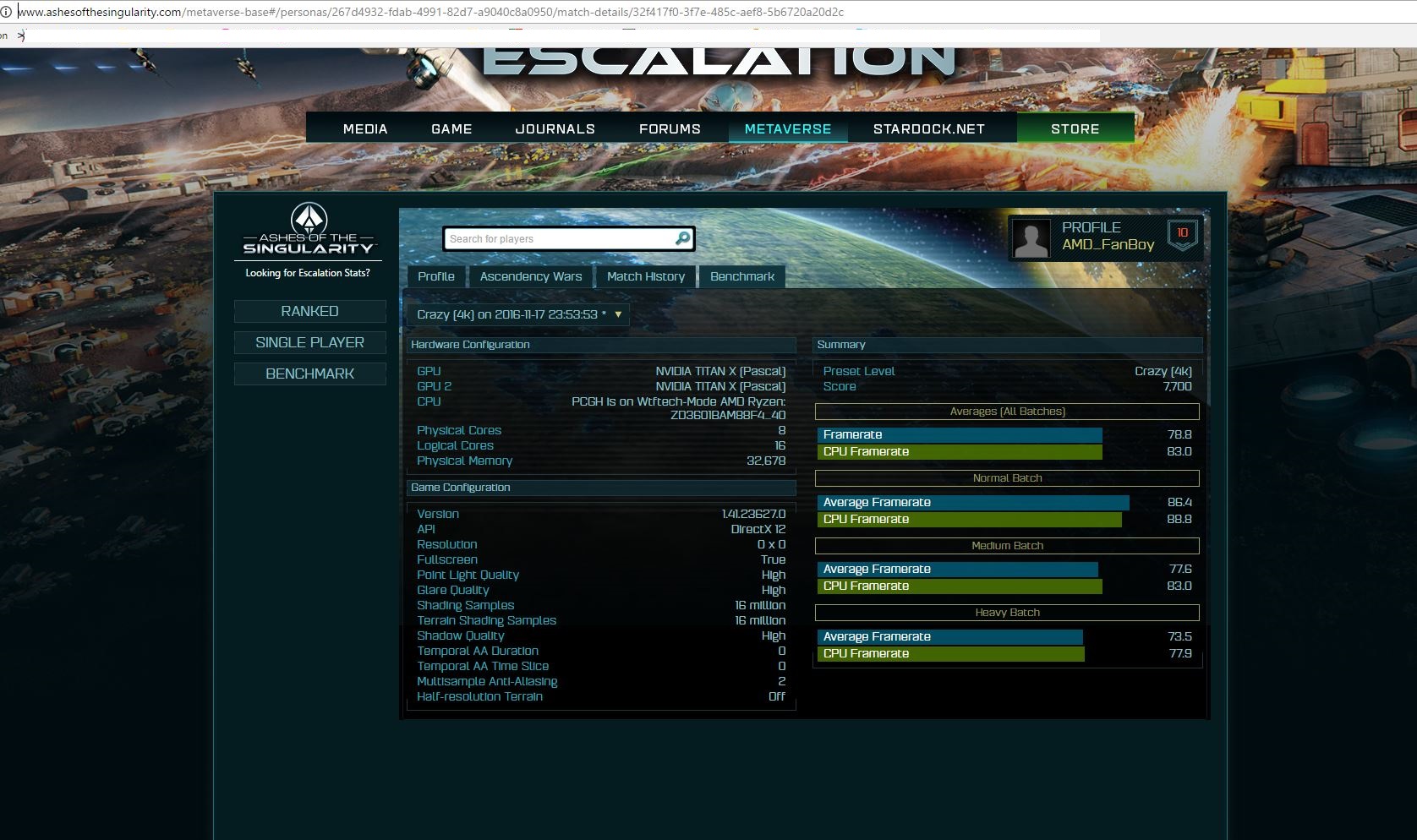Viewport: 1417px width, 840px height.
Task: Click the RANKED sidebar button
Action: tap(309, 311)
